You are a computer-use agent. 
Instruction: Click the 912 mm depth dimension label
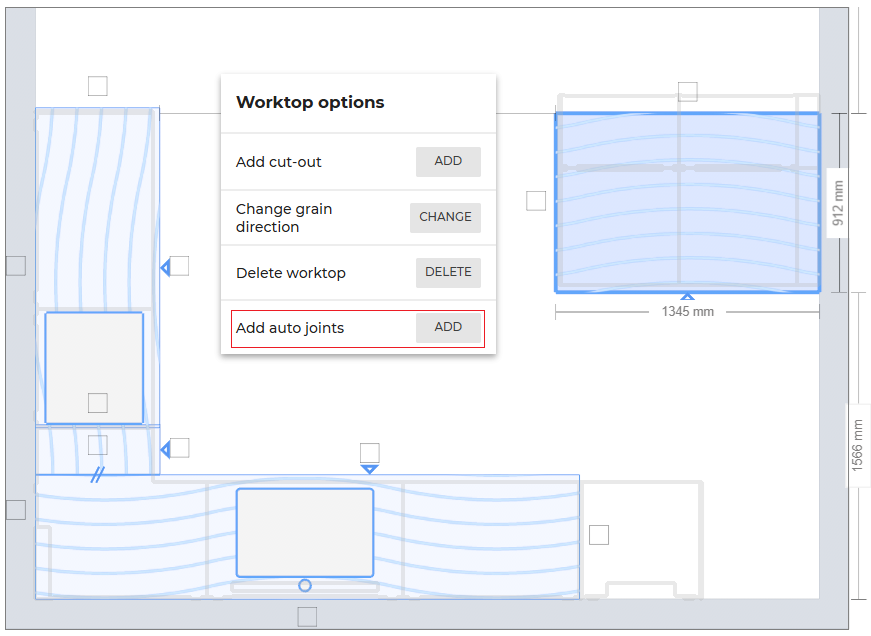click(838, 203)
